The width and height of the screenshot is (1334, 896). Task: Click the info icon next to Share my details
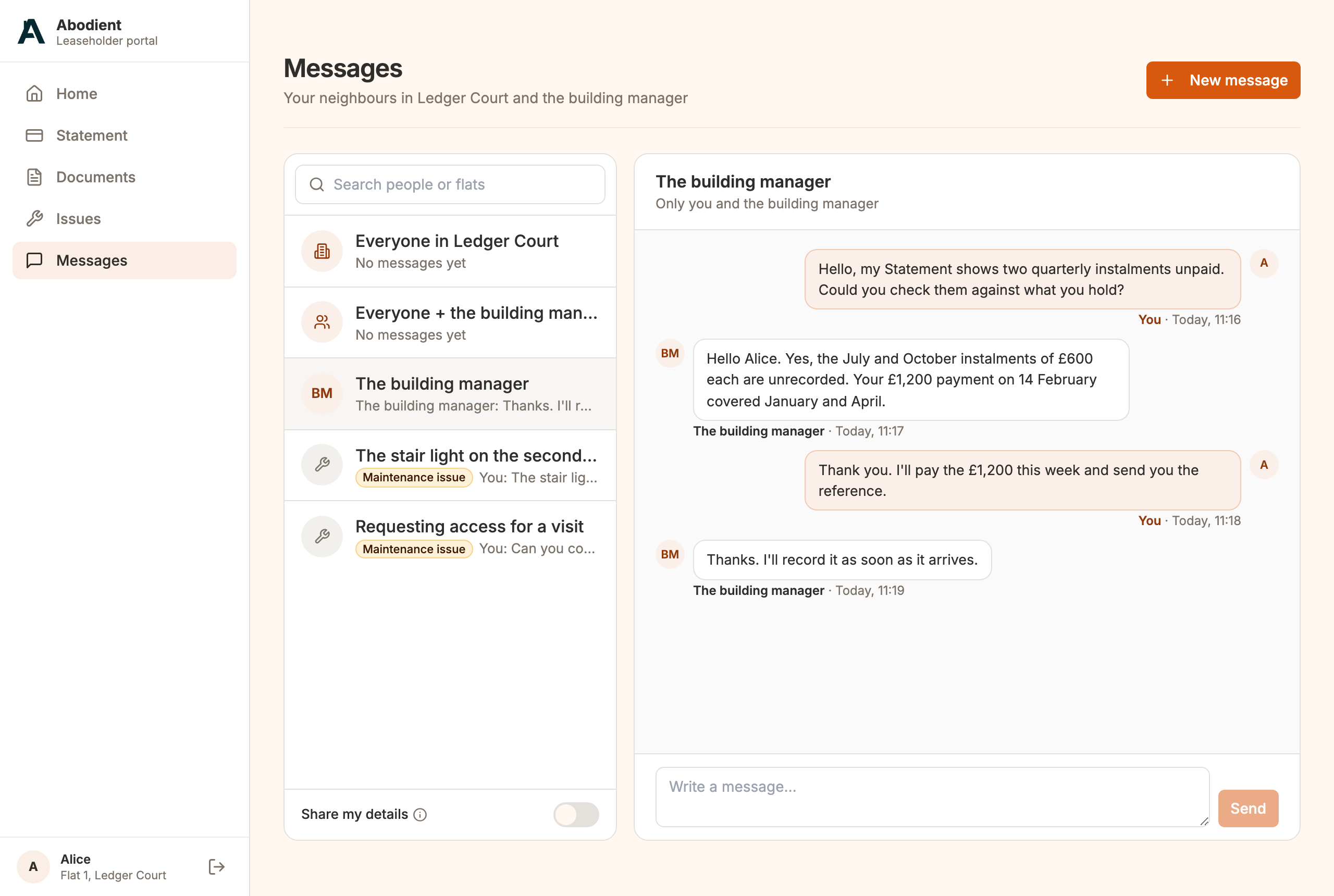[x=420, y=814]
